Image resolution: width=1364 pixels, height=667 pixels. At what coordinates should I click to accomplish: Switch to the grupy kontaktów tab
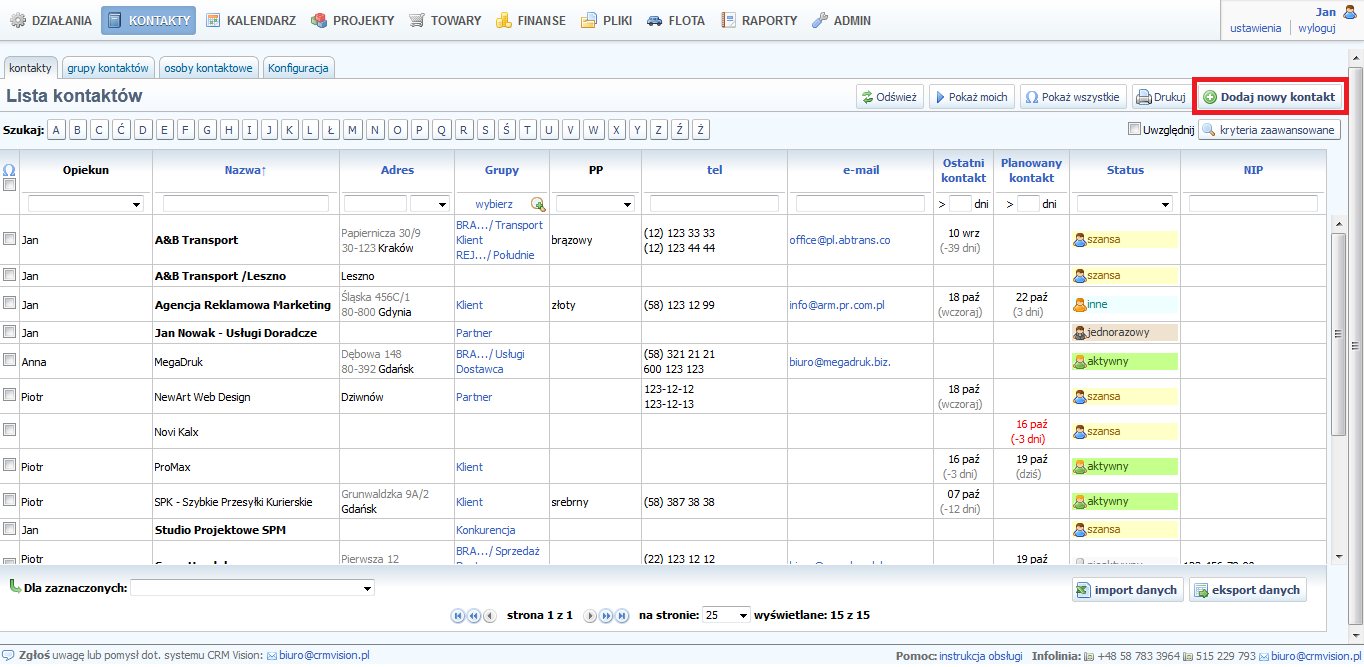tap(108, 68)
